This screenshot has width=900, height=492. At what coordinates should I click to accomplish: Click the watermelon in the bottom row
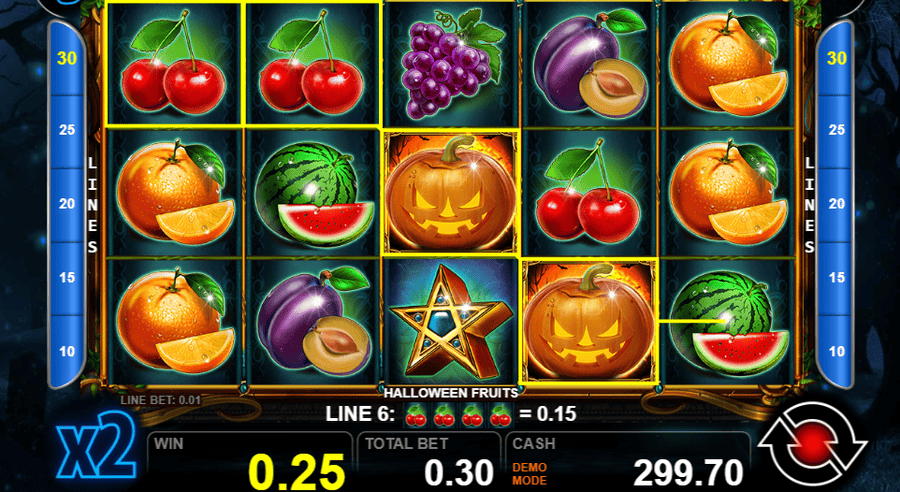click(x=726, y=320)
